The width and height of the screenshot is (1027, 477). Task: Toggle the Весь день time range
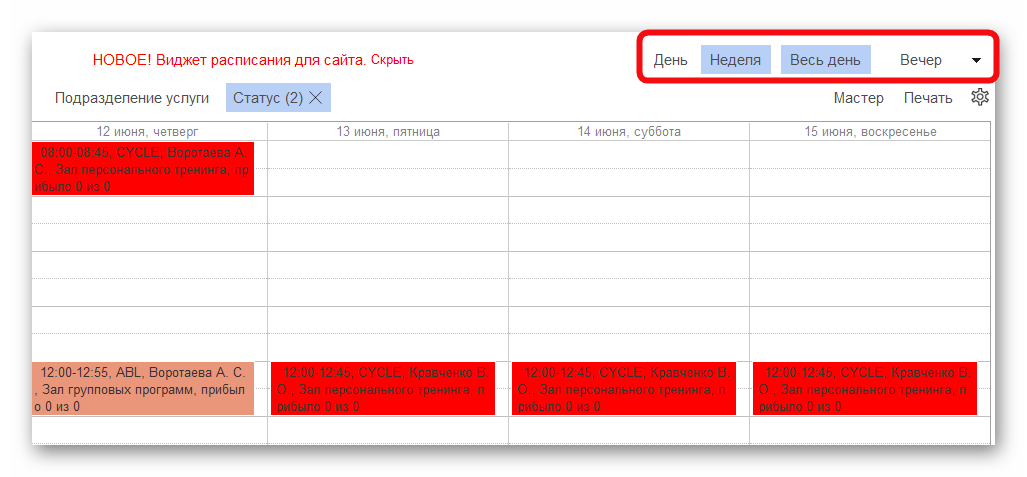[825, 60]
